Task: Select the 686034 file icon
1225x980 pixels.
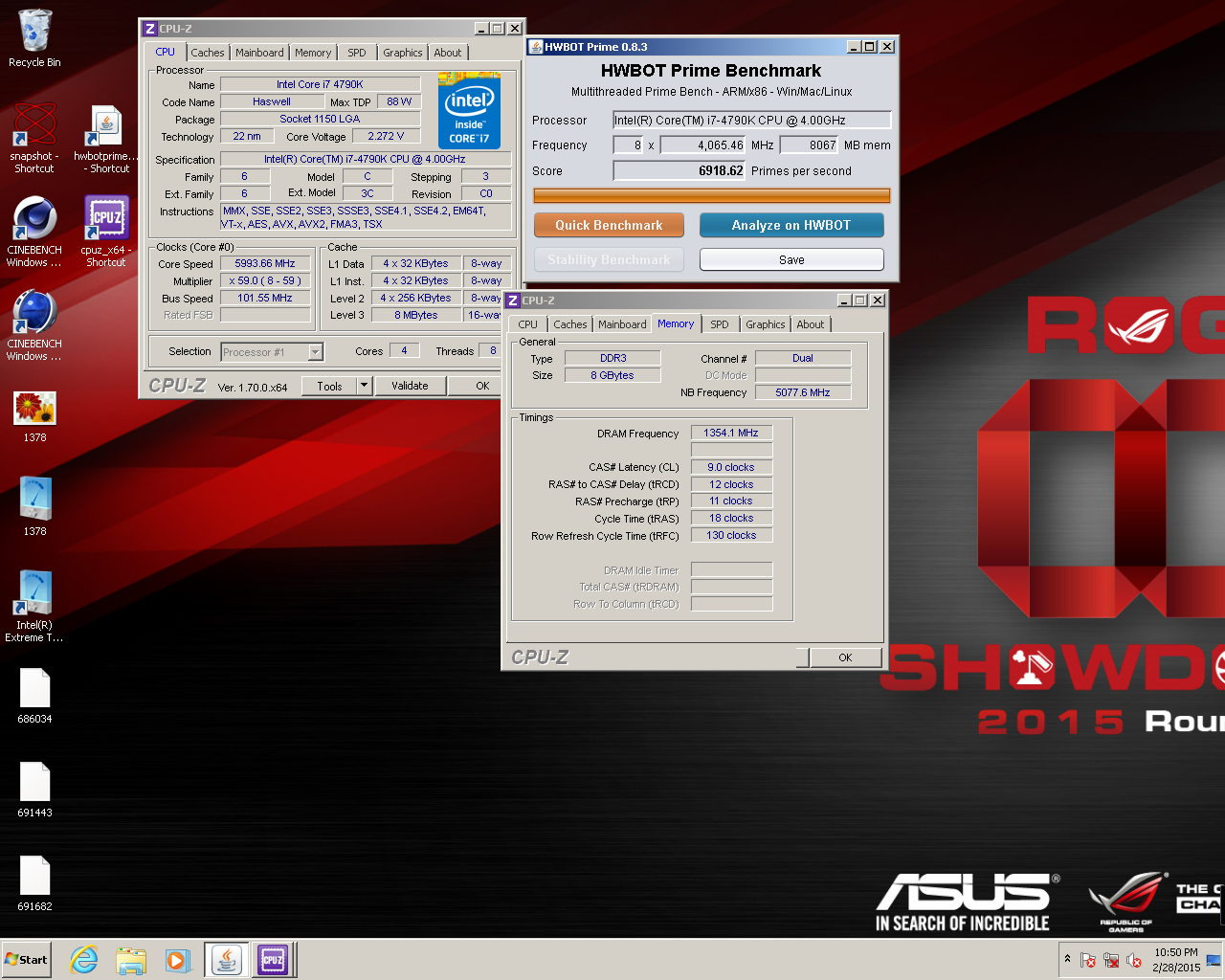Action: (34, 696)
